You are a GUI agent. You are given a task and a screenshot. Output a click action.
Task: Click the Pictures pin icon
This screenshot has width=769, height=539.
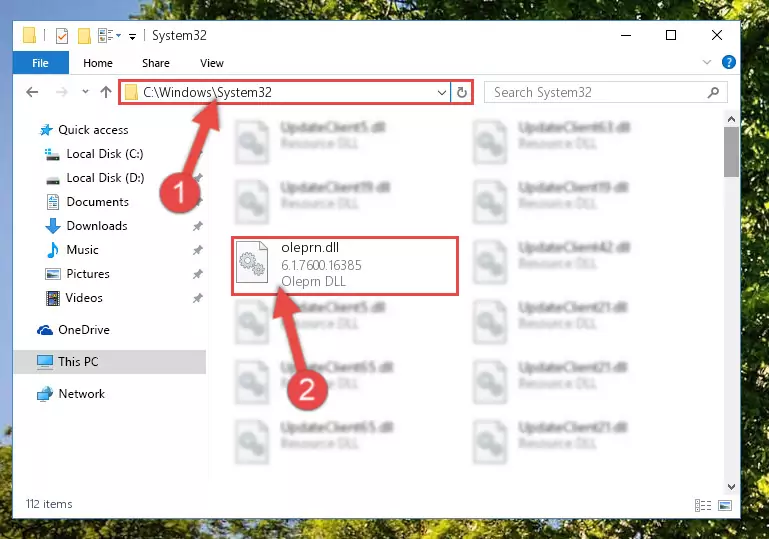(x=197, y=274)
